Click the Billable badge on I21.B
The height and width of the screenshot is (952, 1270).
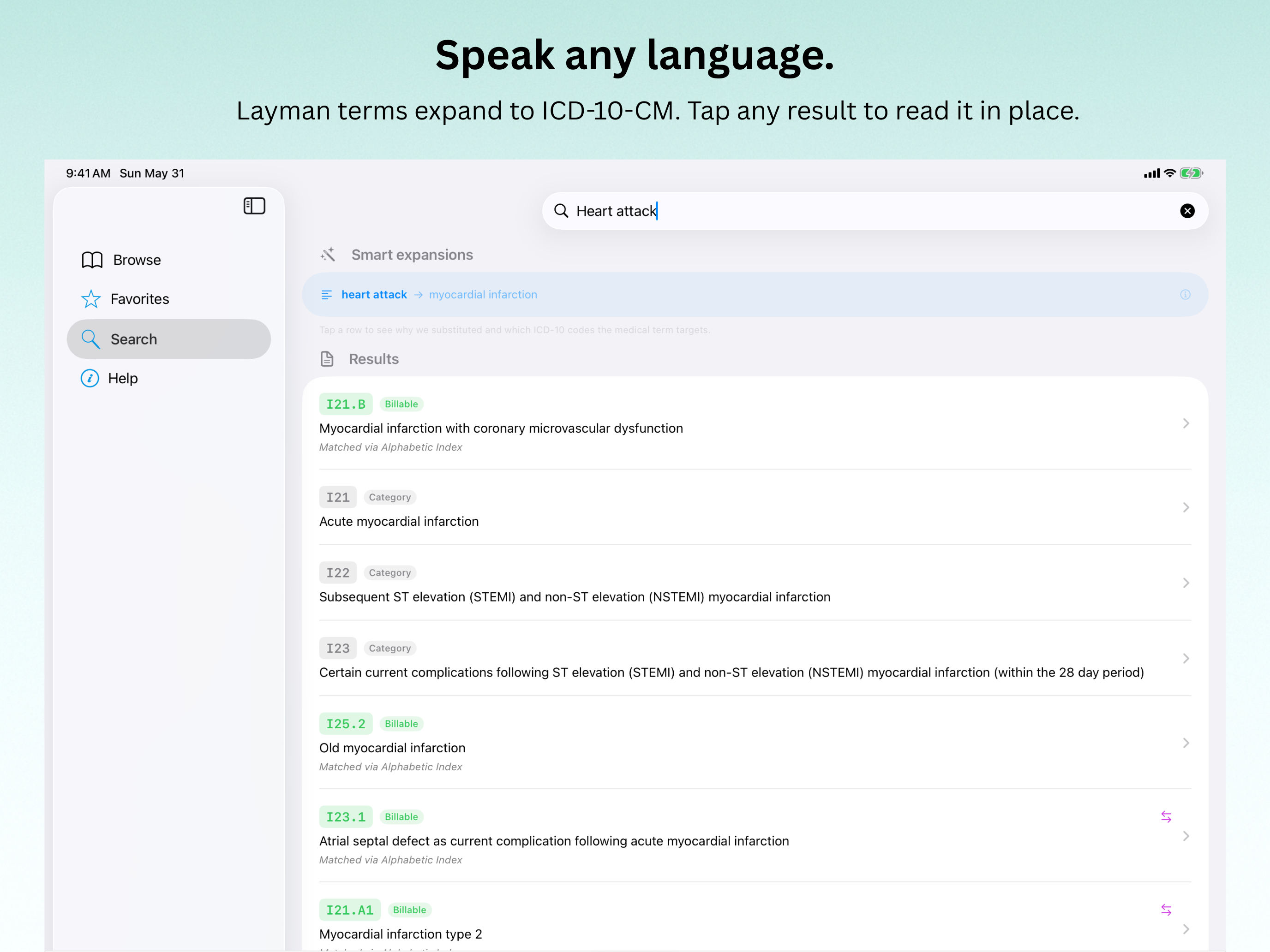[x=401, y=404]
